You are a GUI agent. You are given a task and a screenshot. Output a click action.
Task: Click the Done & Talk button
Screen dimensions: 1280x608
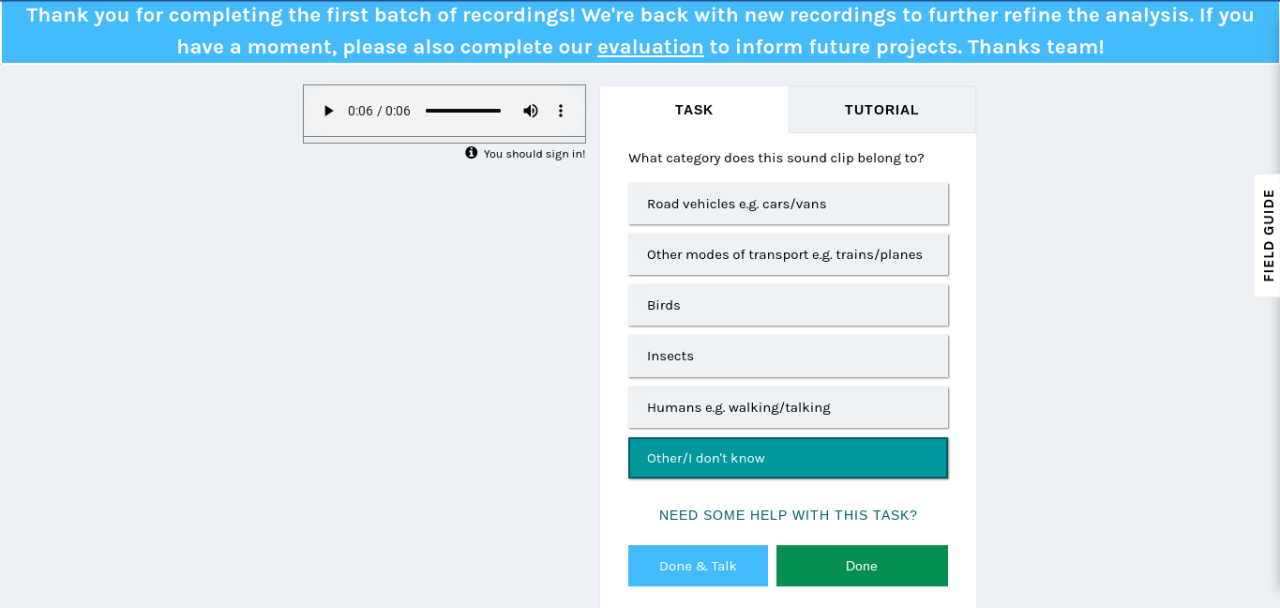tap(698, 566)
